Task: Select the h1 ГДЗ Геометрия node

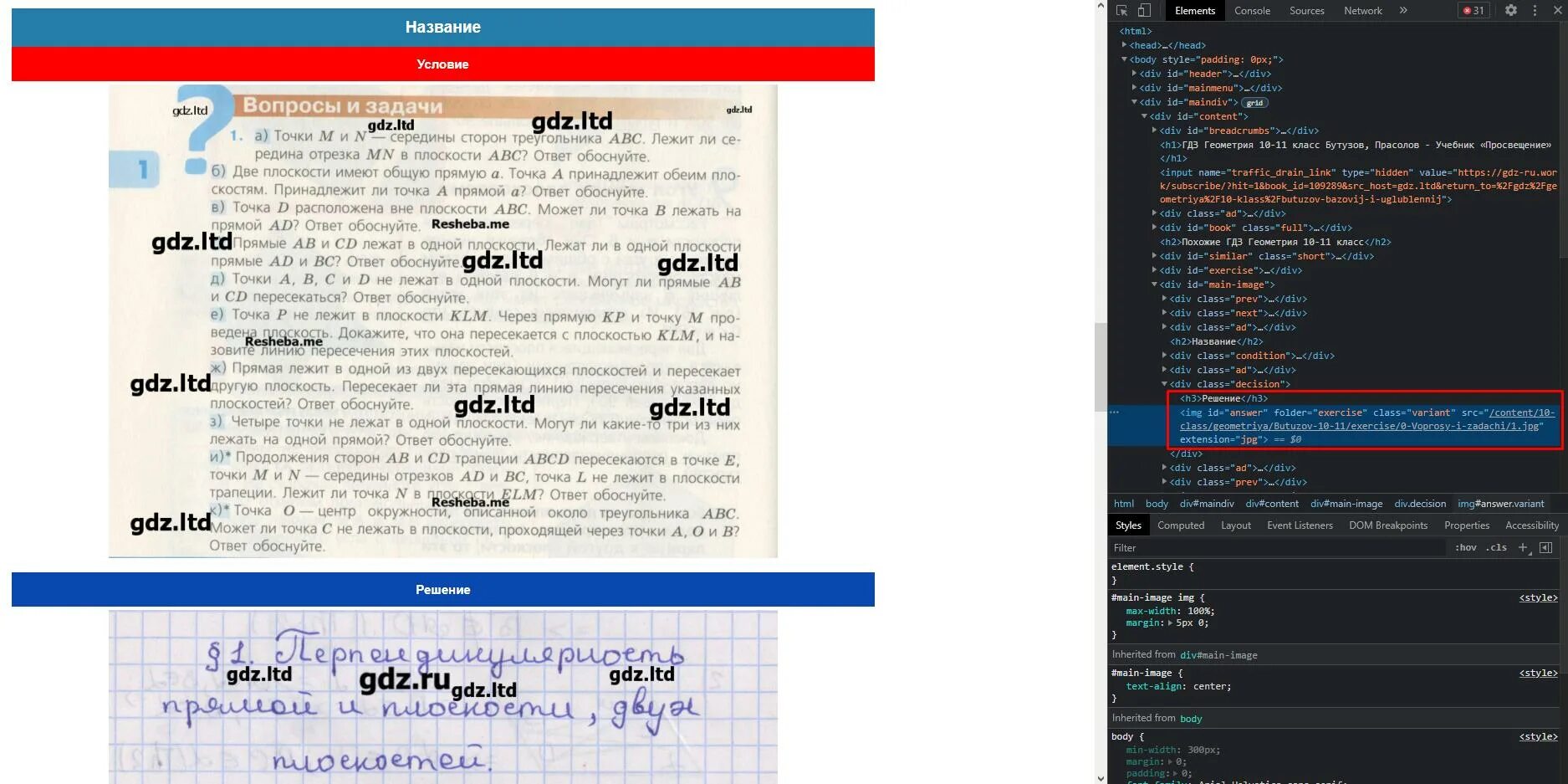Action: tap(1355, 151)
